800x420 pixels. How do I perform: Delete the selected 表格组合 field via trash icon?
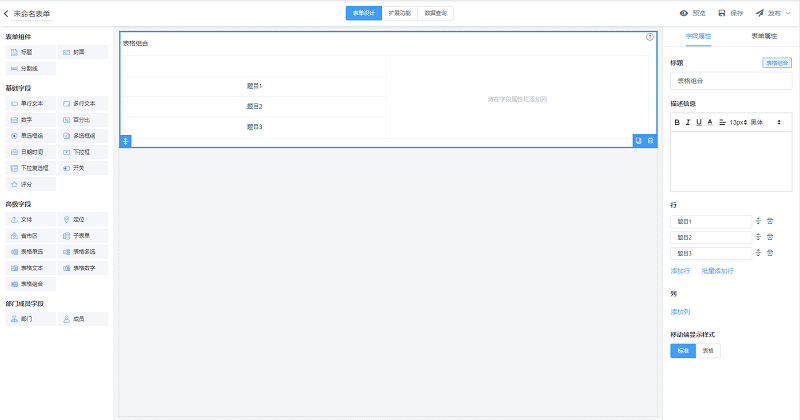(x=651, y=141)
